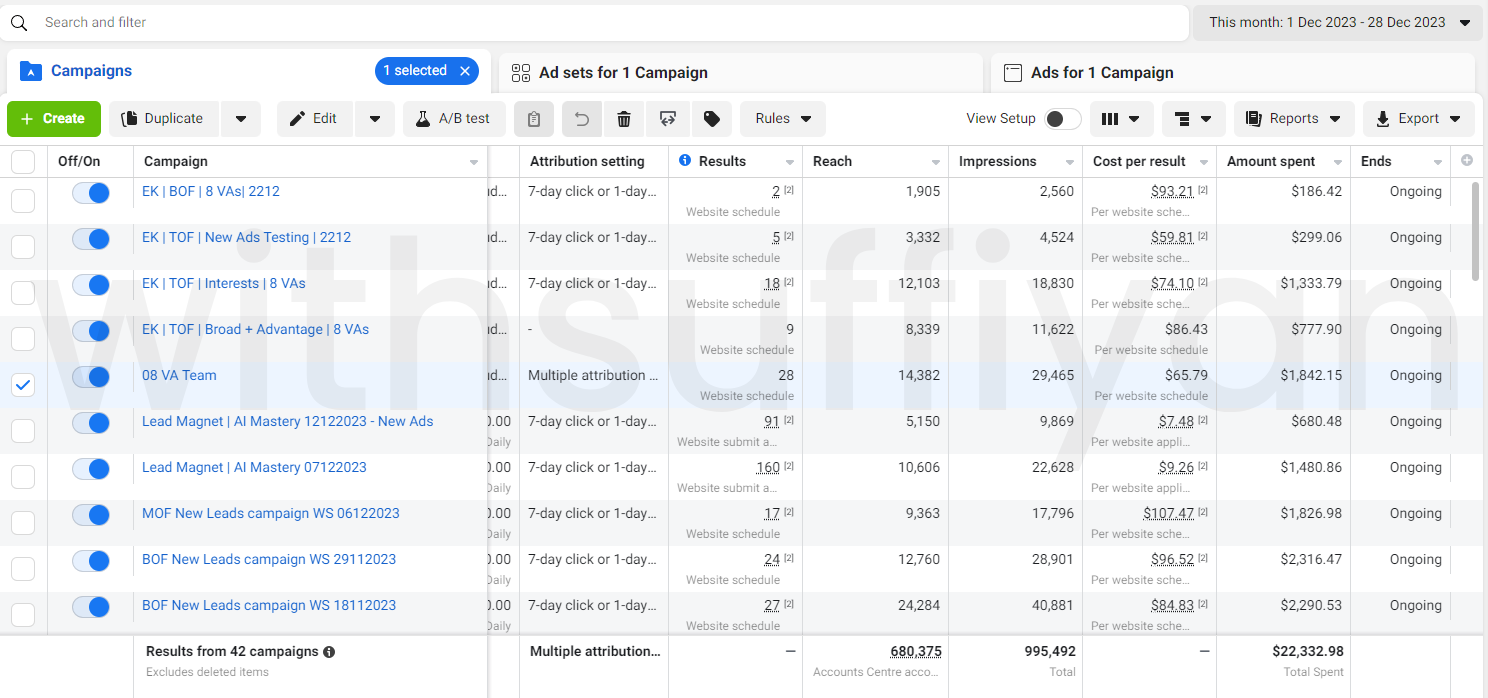Select checkbox for EK | BOF | 8 VAs| 2212
Screen dimensions: 1488x698
pos(23,201)
